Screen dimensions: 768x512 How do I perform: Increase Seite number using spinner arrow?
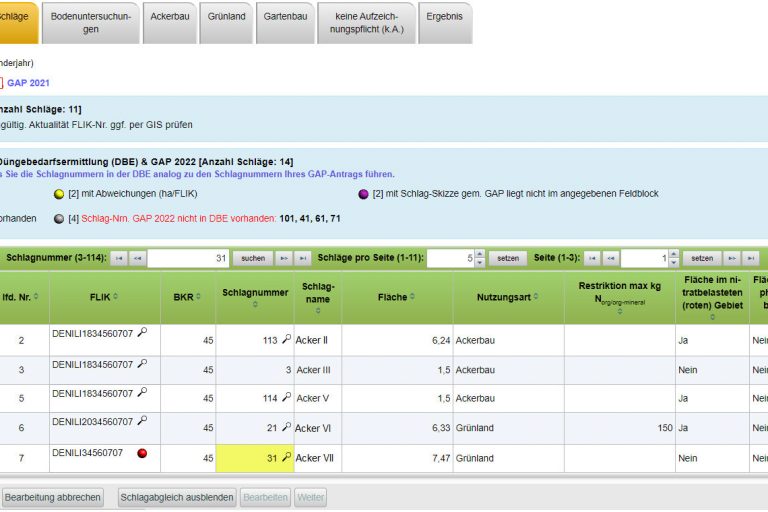(x=674, y=254)
